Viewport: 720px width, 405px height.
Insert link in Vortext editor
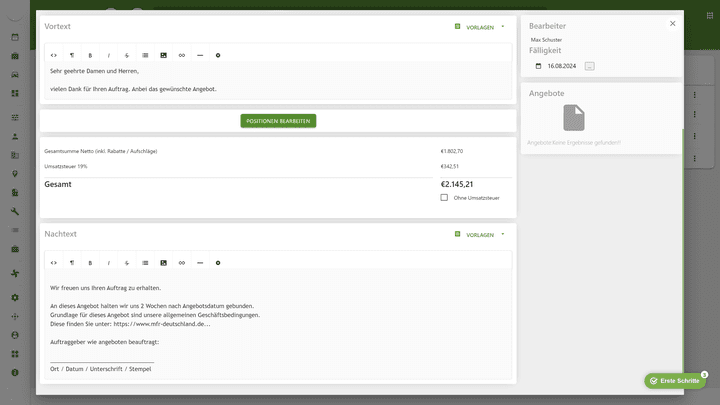pyautogui.click(x=182, y=55)
